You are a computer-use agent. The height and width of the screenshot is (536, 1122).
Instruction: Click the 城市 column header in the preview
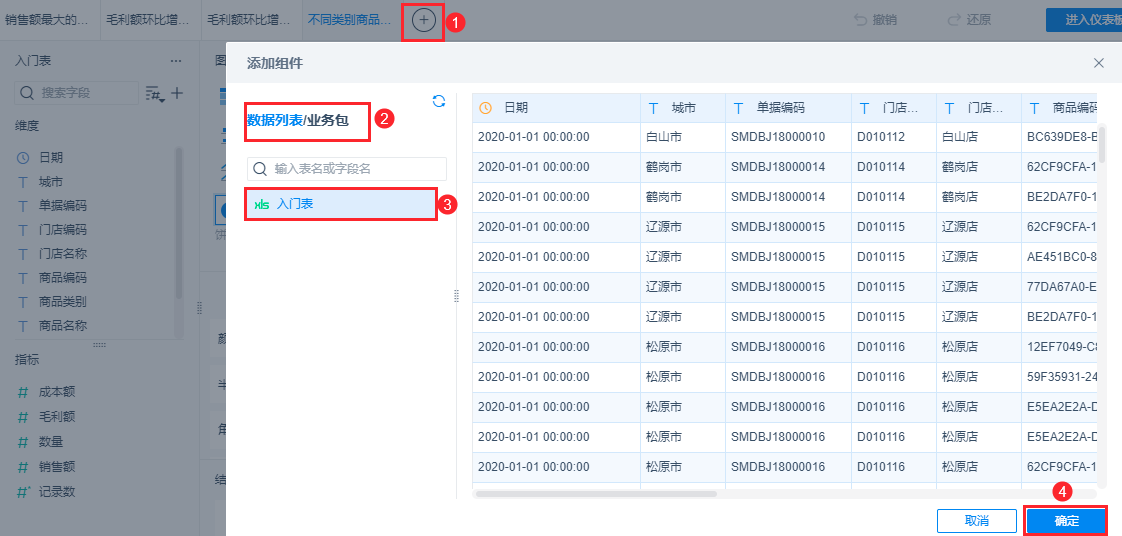683,108
